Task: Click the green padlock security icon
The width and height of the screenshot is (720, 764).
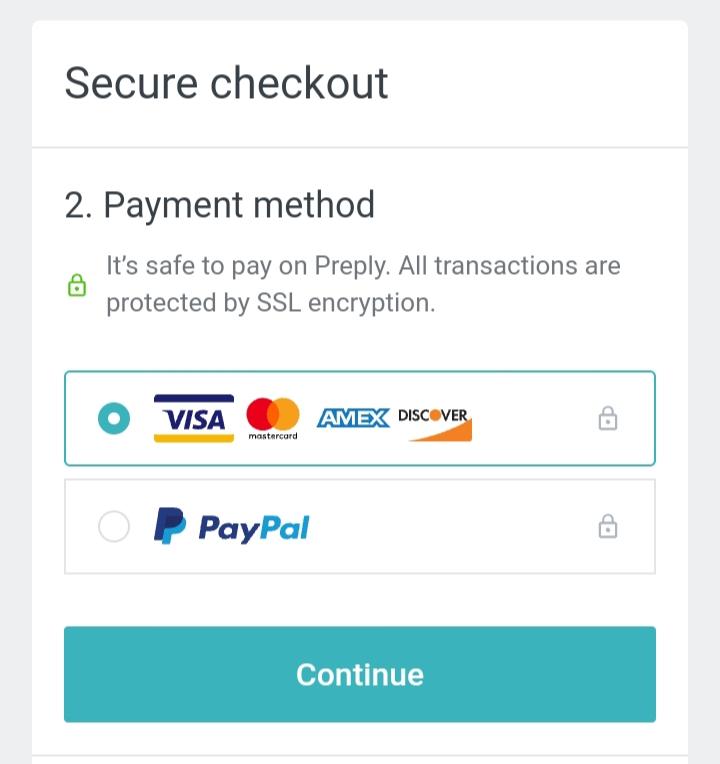Action: pyautogui.click(x=76, y=286)
